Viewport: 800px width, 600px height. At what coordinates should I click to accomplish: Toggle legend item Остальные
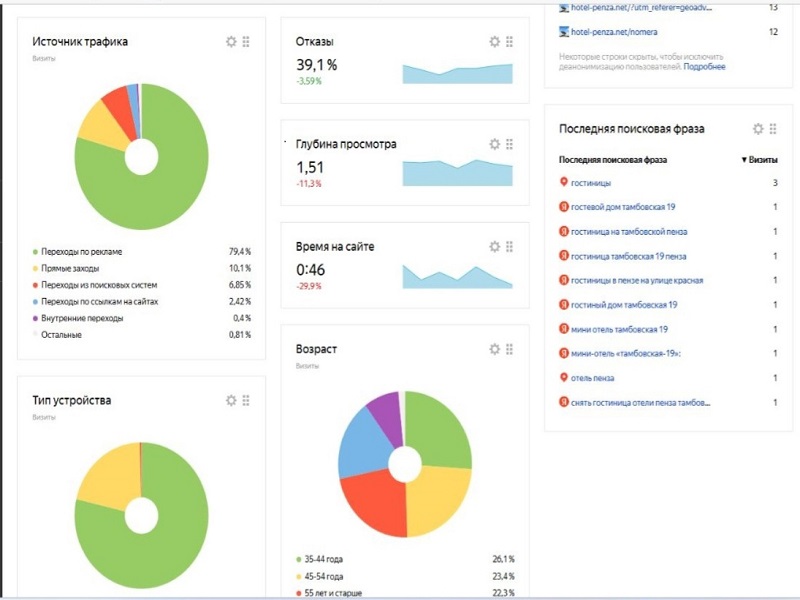click(57, 335)
